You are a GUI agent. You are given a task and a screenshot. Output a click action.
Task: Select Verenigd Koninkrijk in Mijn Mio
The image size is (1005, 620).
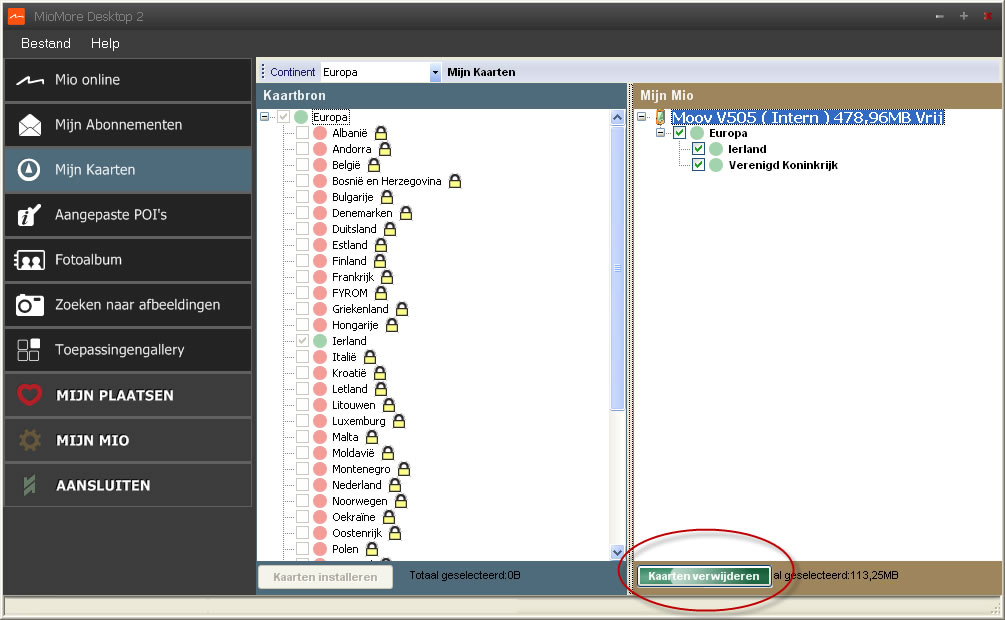[x=783, y=165]
